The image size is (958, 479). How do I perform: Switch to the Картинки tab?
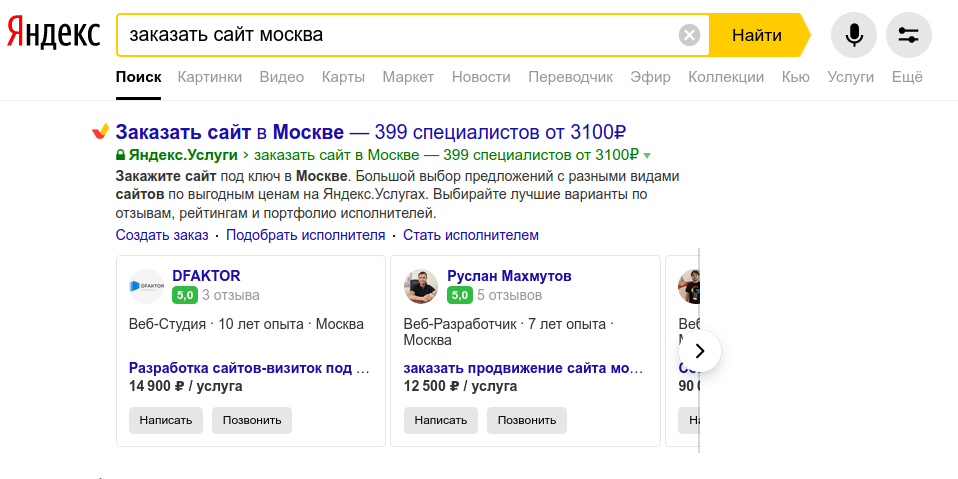pos(210,77)
